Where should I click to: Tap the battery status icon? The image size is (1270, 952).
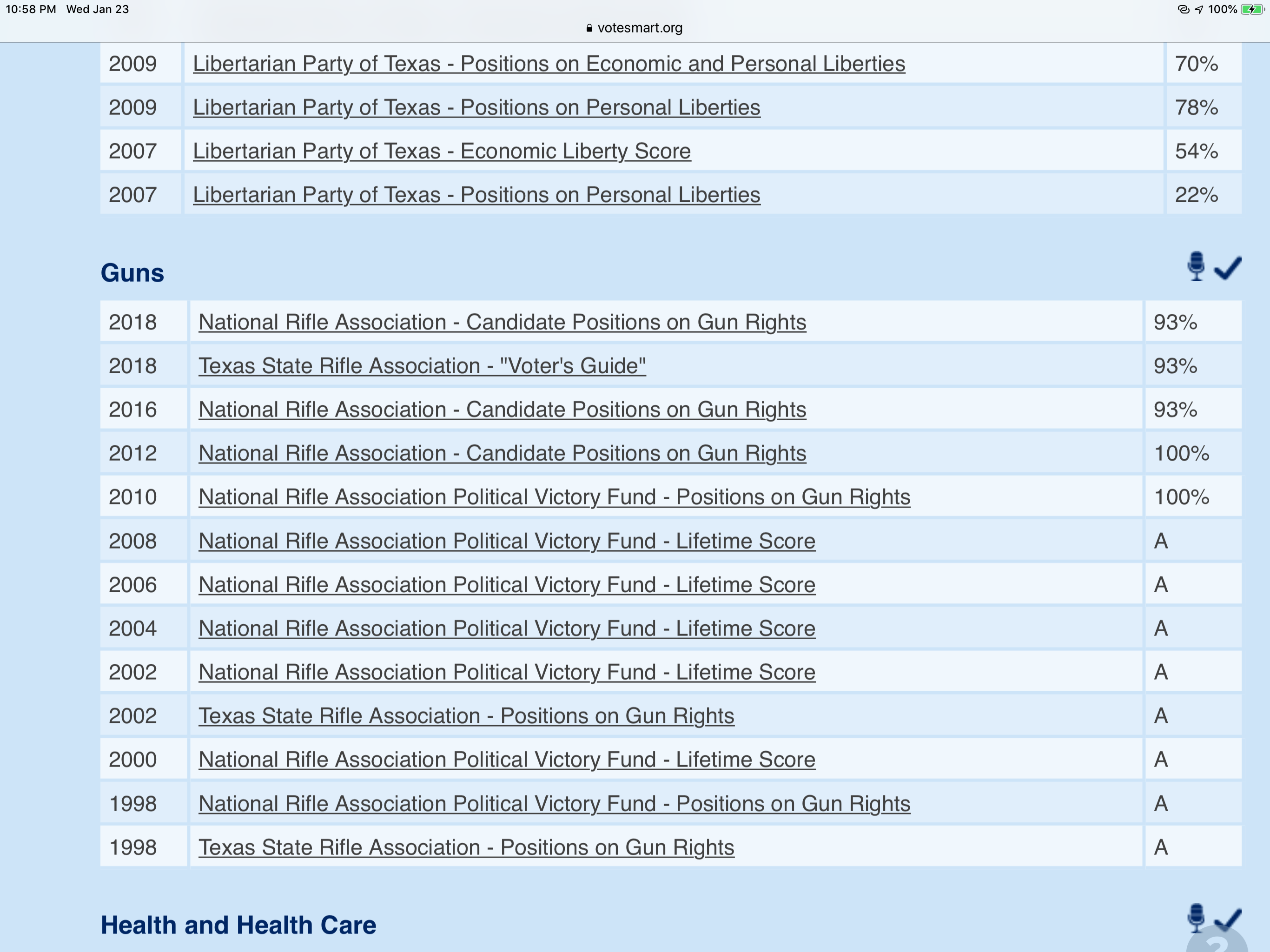point(1253,9)
